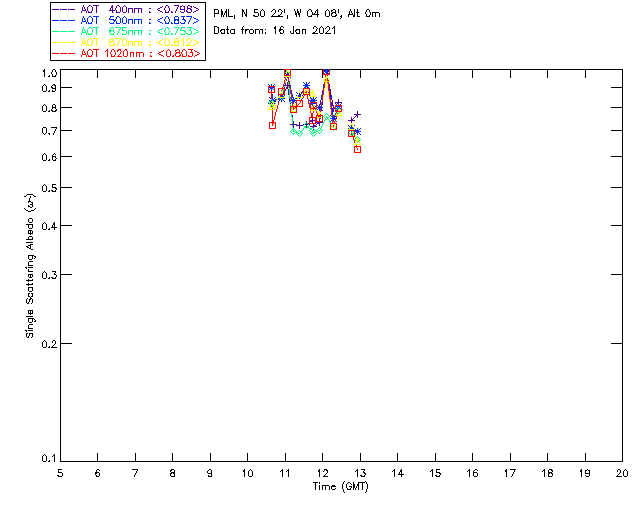Click the 0.7 y-axis tick label
Screen dimensions: 640x512
point(49,131)
